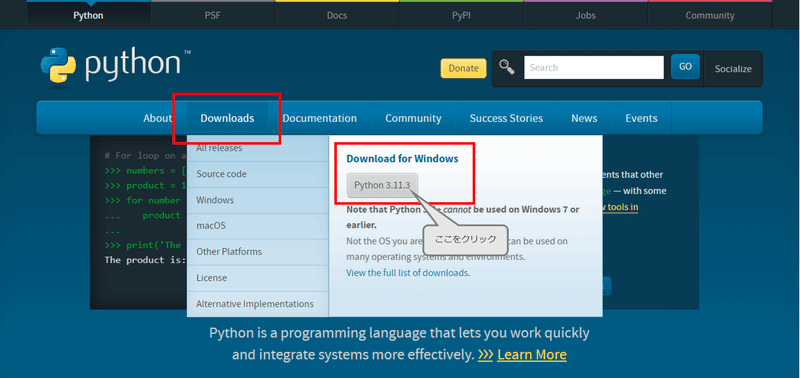Choose License in Downloads submenu
The height and width of the screenshot is (378, 800).
[258, 278]
